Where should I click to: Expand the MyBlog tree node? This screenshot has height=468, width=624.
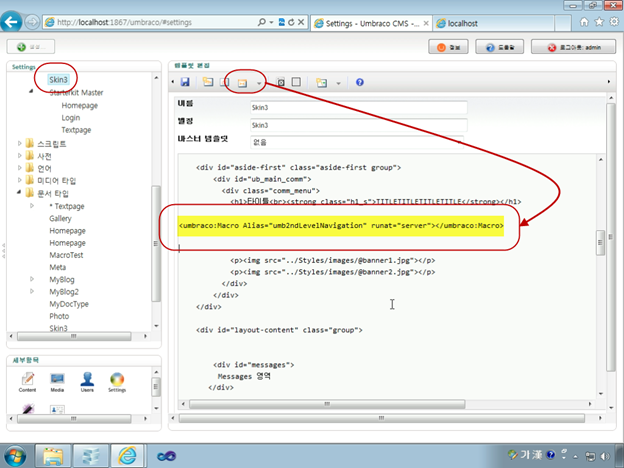32,279
